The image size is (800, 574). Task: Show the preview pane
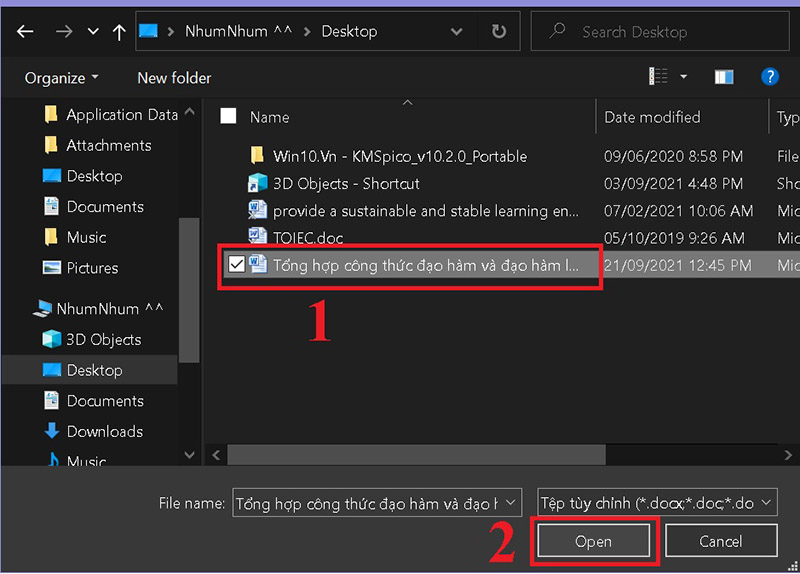click(724, 77)
